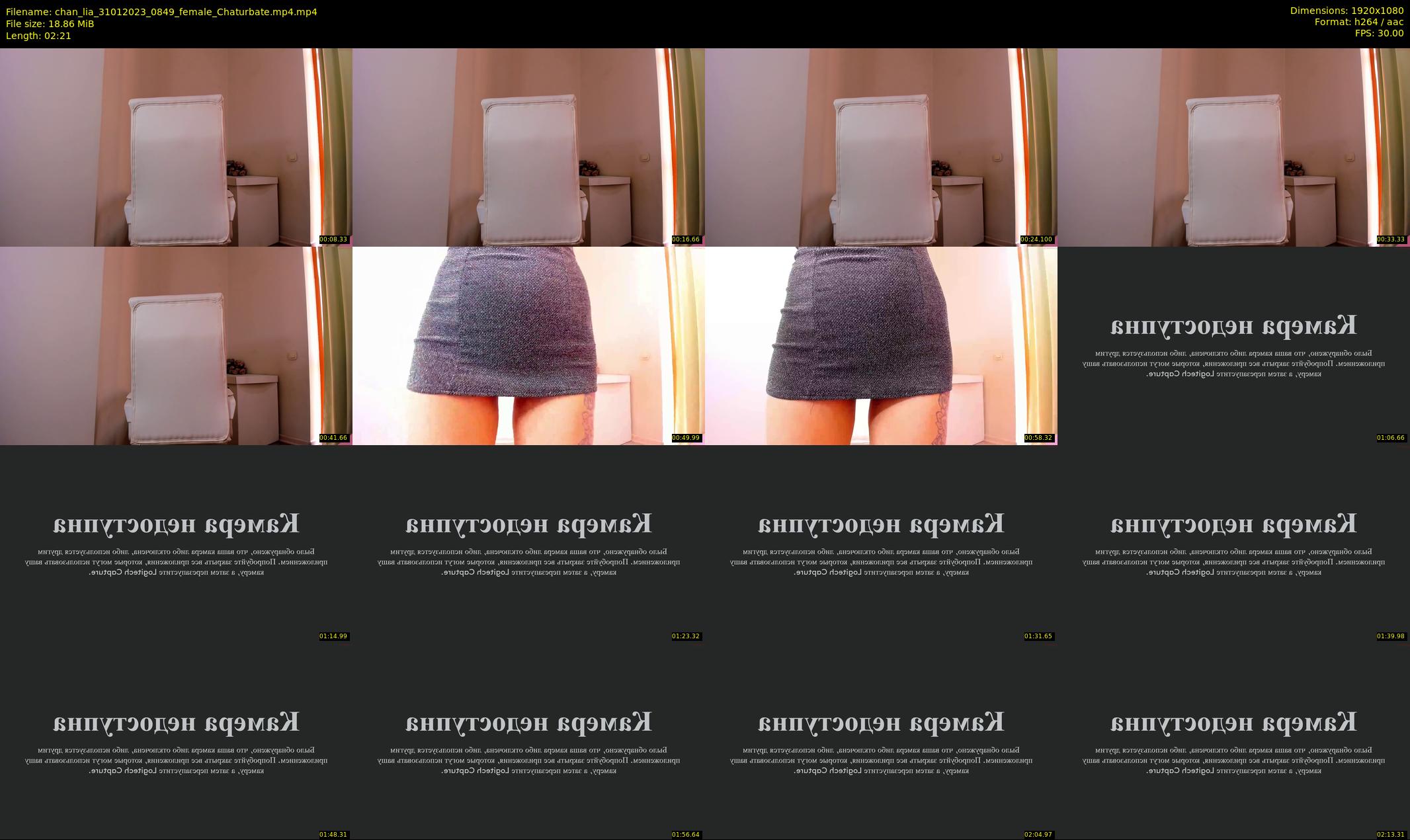The height and width of the screenshot is (840, 1410).
Task: Select the camera-unavailable frame stamped 02:04.97
Action: coord(881,742)
